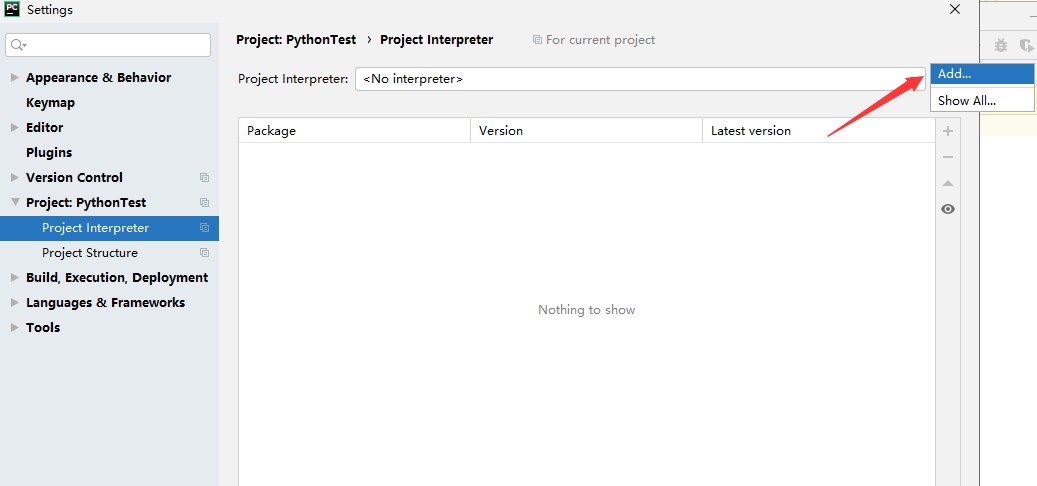The image size is (1037, 486).
Task: Expand the Editor settings node
Action: point(14,128)
